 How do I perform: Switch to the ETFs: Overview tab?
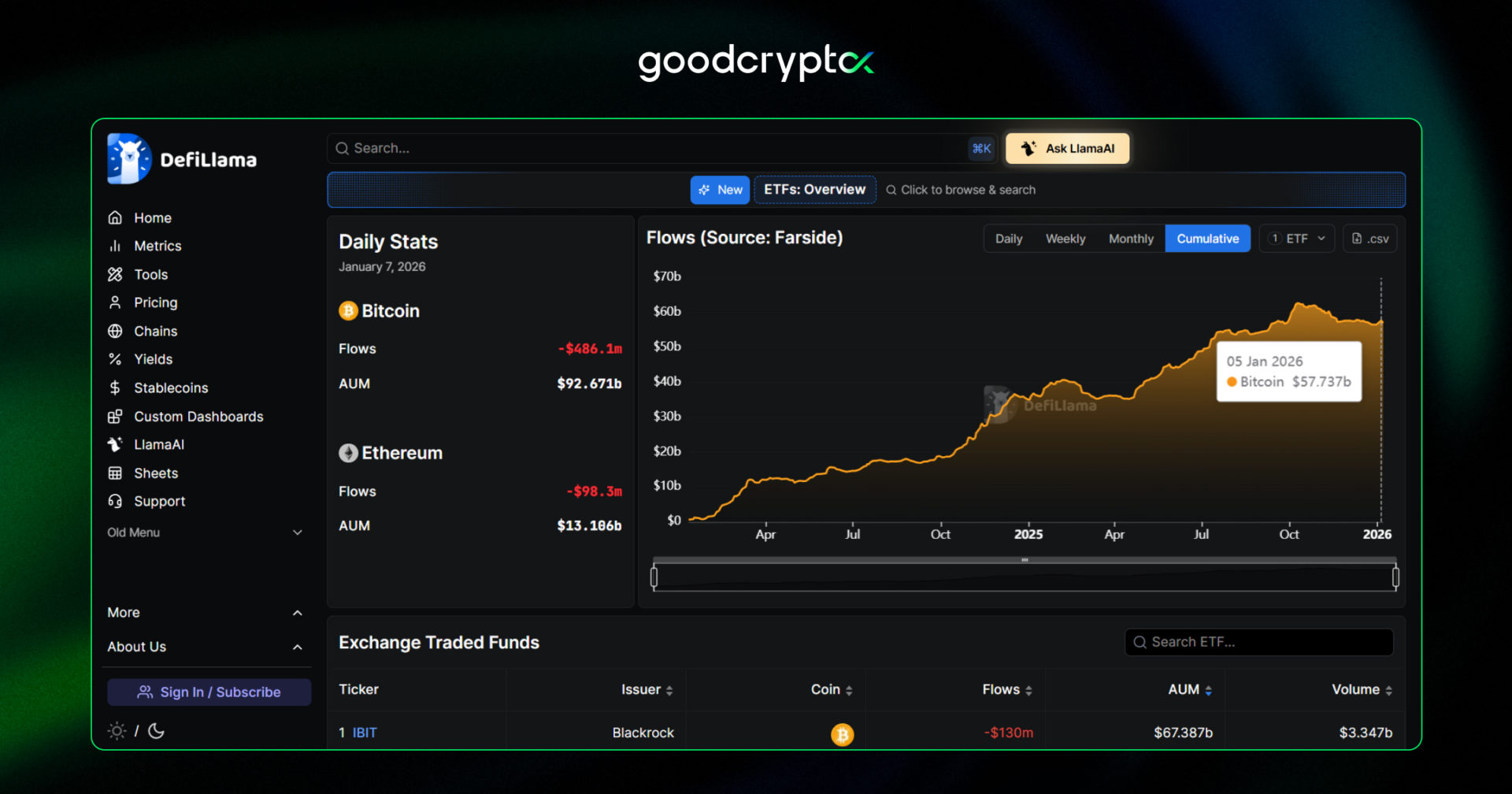click(814, 189)
